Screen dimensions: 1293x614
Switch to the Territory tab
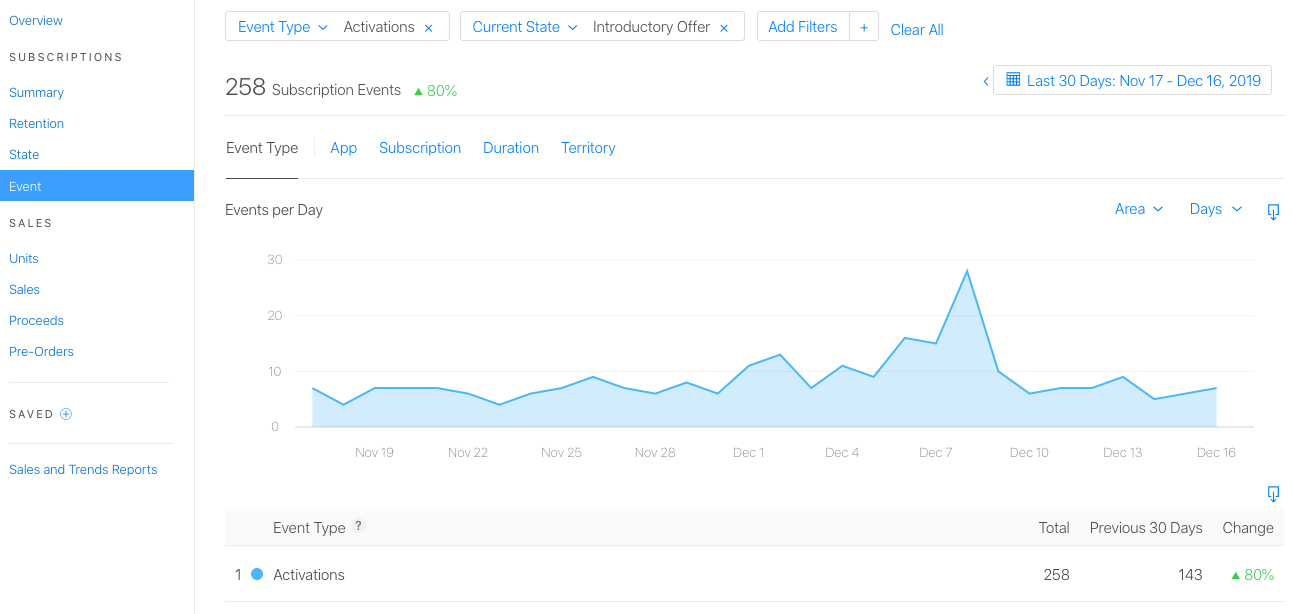(x=588, y=148)
